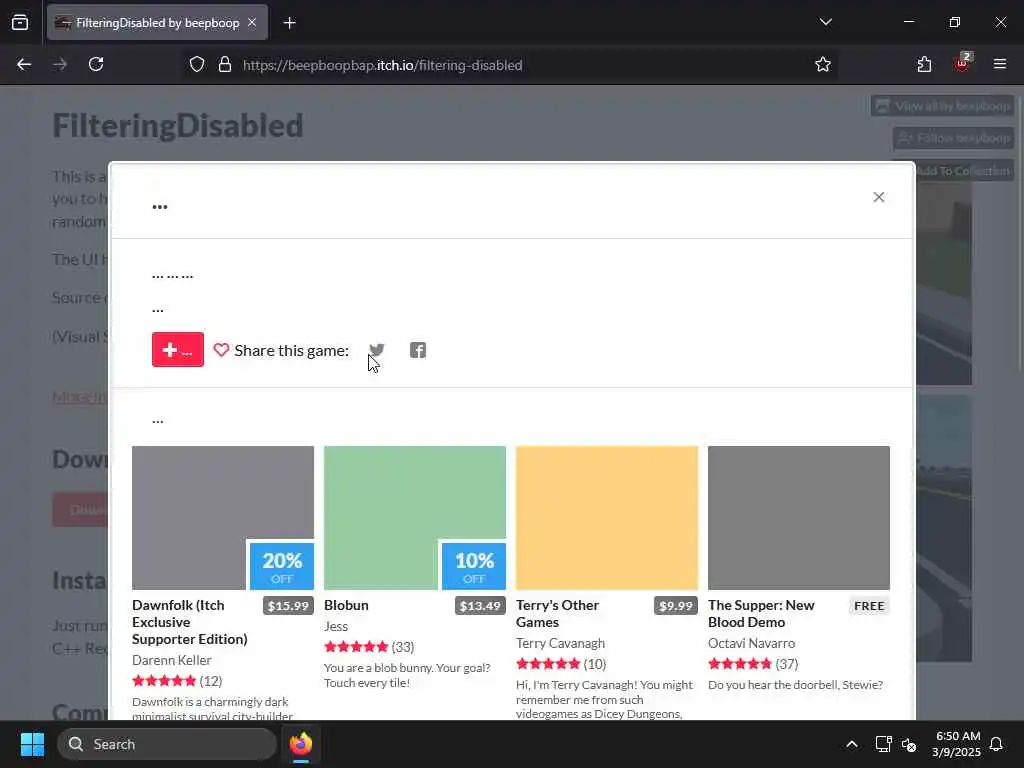Click The Supper demo rating (37)

[x=753, y=664]
